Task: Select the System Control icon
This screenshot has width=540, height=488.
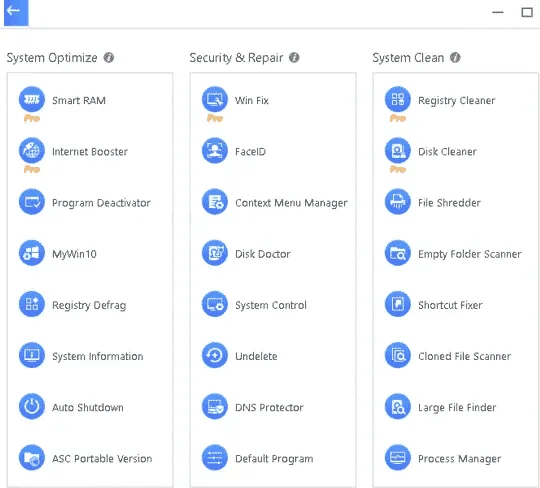Action: click(x=215, y=304)
